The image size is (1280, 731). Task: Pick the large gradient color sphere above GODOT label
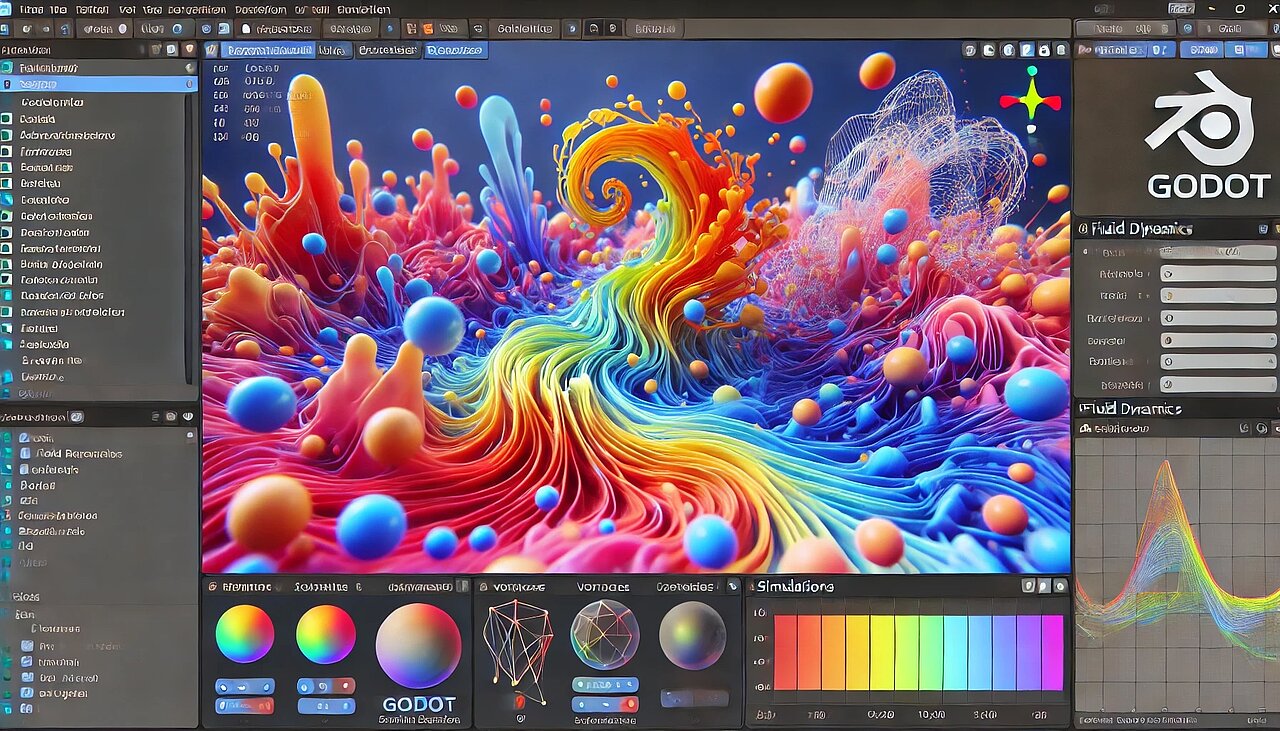[x=418, y=645]
